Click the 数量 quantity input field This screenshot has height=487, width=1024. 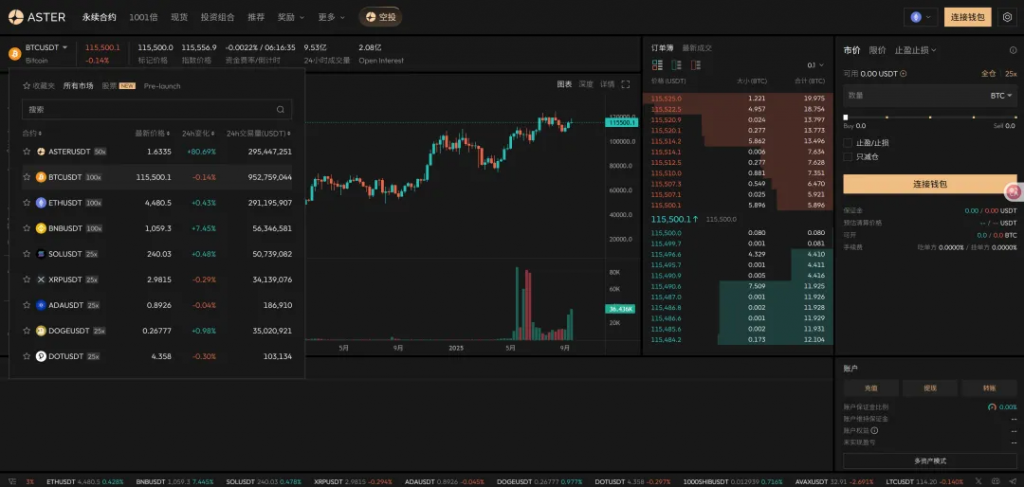tap(930, 95)
